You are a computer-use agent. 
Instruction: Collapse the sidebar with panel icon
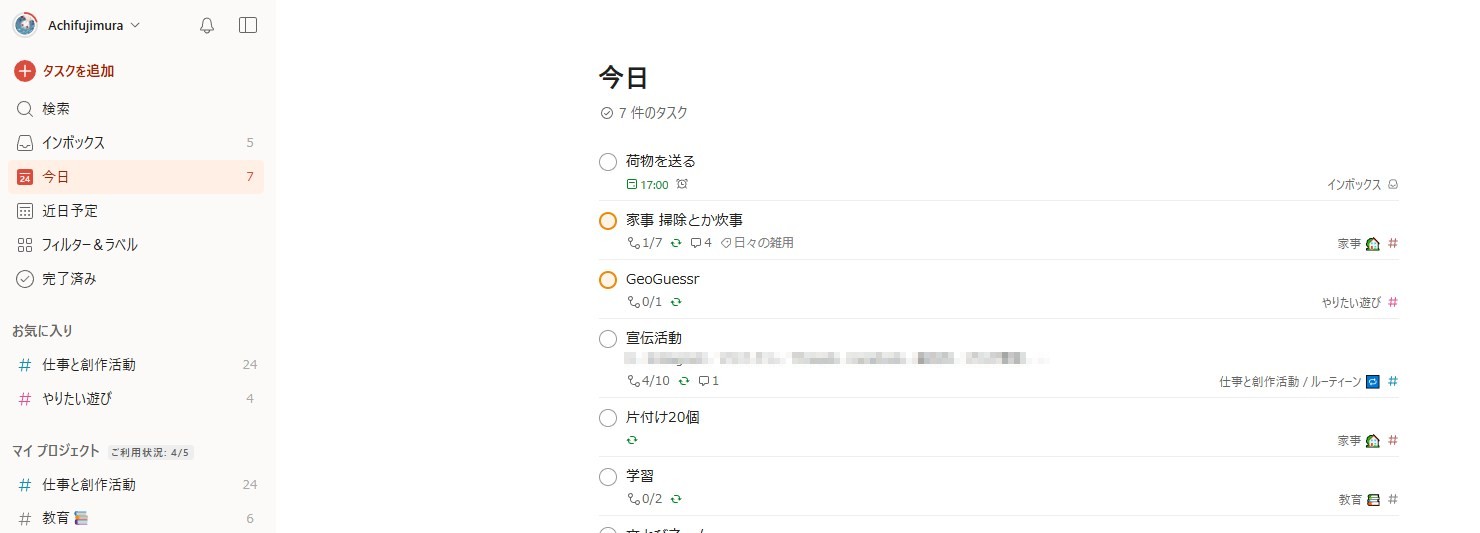248,26
